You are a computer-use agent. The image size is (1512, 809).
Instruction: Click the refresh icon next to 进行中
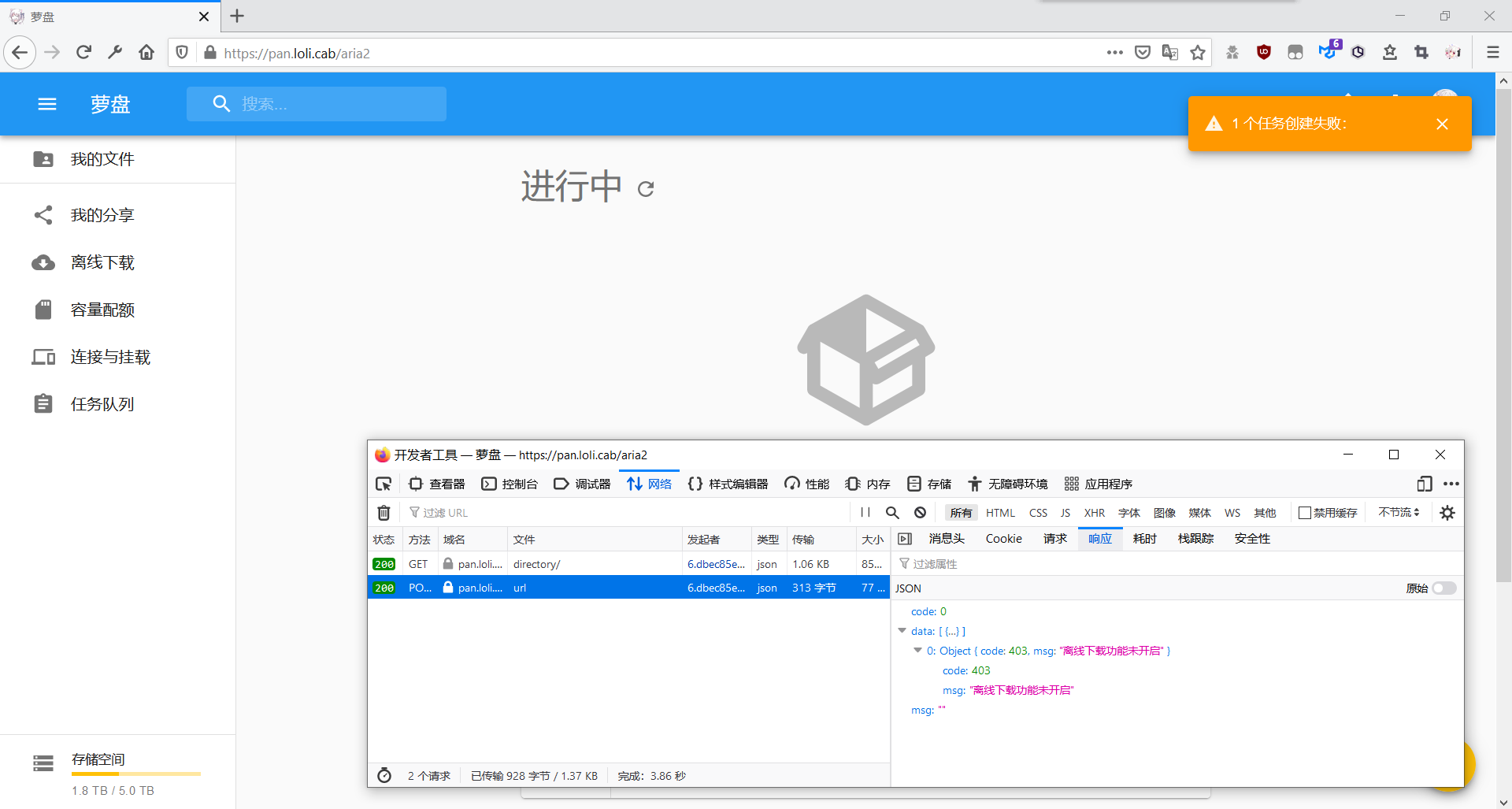click(646, 189)
